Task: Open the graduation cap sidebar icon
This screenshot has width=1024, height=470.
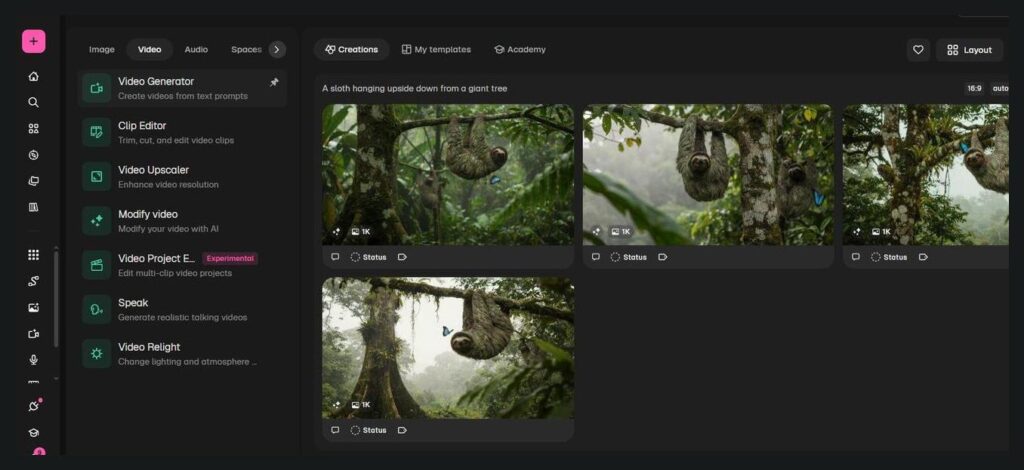Action: point(33,432)
